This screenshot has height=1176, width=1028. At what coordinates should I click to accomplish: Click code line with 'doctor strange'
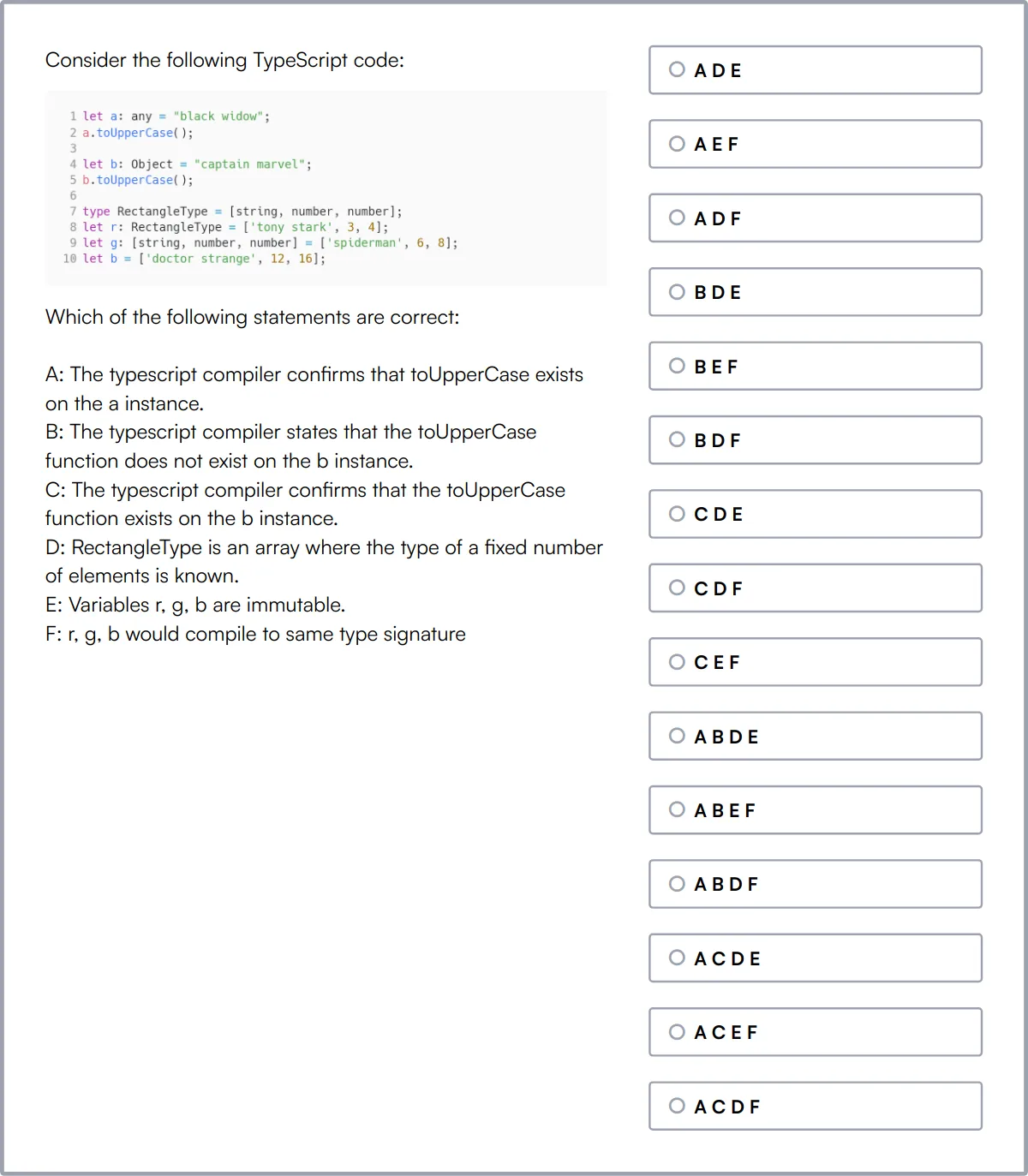point(204,259)
